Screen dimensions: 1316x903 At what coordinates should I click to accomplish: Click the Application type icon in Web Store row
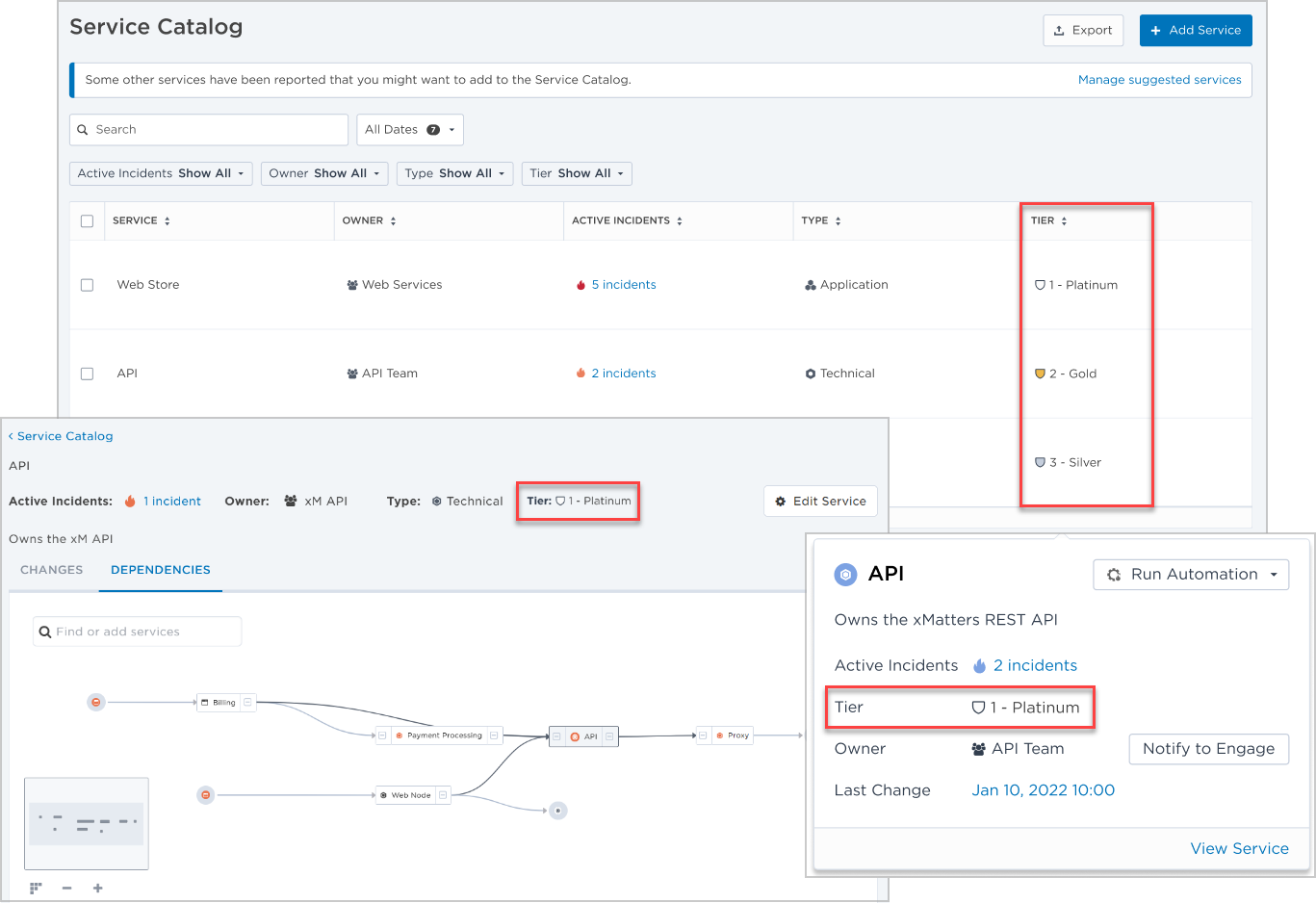(x=811, y=285)
